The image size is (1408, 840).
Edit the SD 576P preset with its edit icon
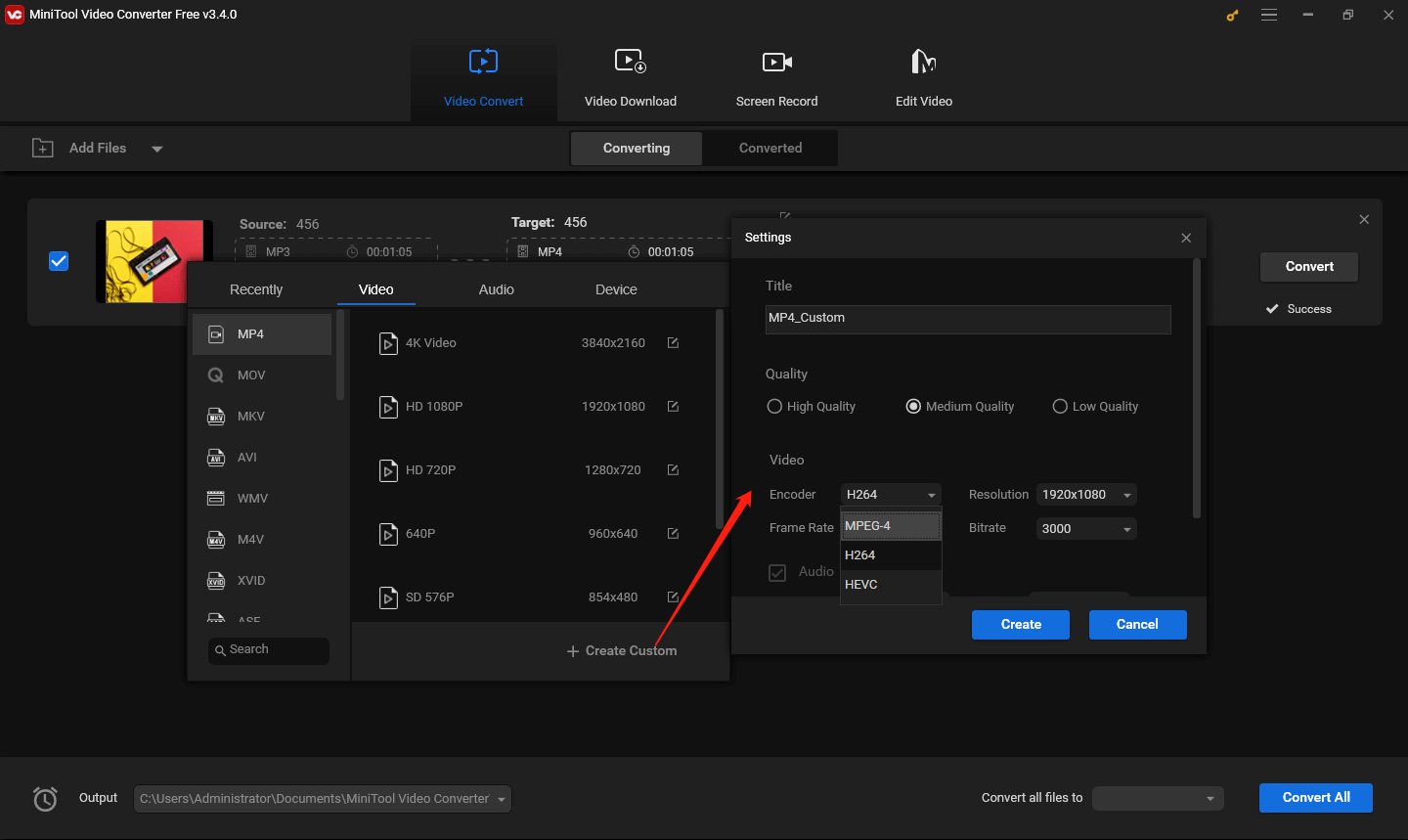click(x=673, y=597)
